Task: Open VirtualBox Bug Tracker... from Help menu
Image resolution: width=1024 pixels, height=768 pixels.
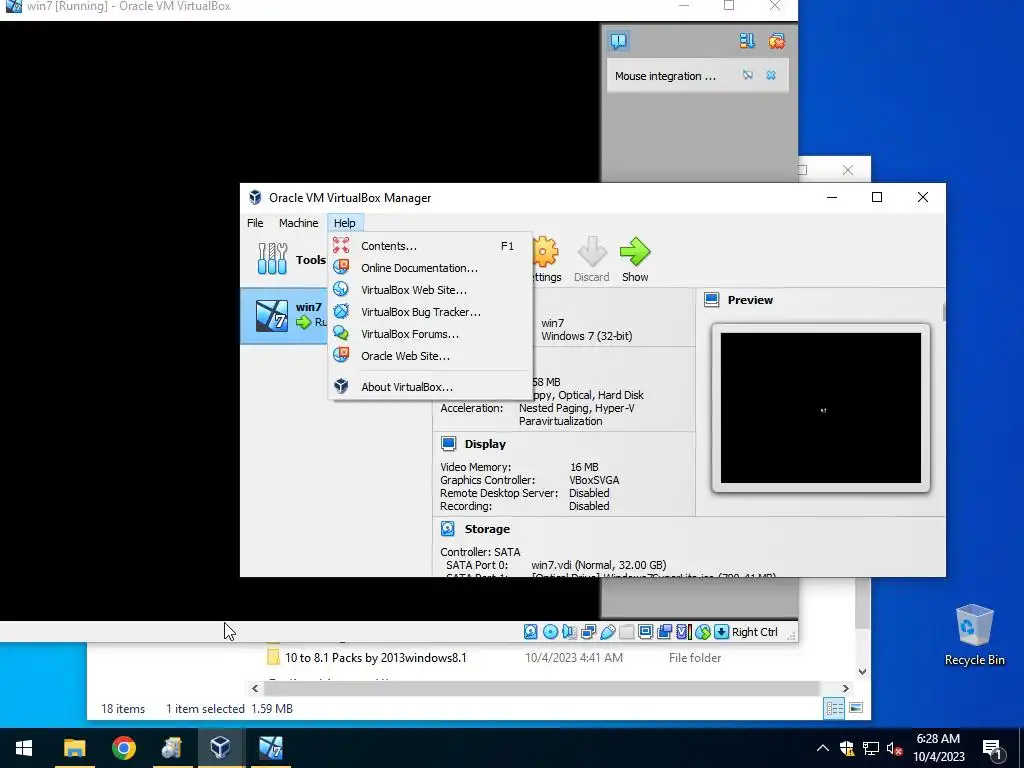Action: click(430, 312)
